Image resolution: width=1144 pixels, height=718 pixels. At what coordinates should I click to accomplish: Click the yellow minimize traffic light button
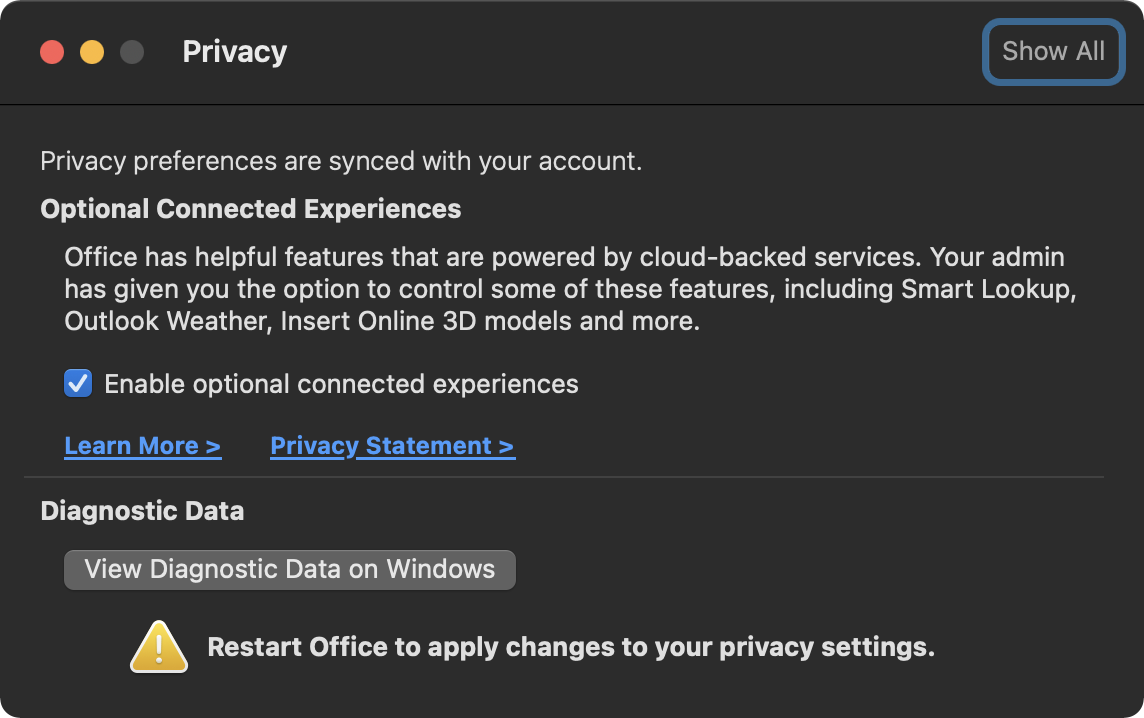pyautogui.click(x=91, y=51)
